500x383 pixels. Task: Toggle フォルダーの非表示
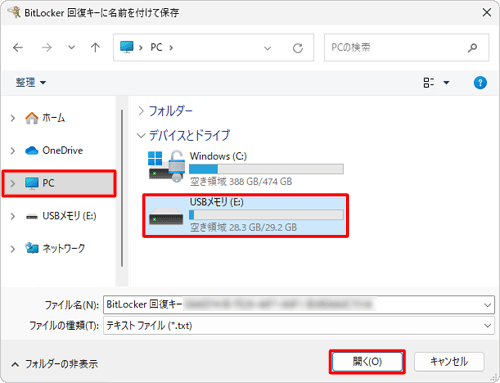[x=55, y=364]
